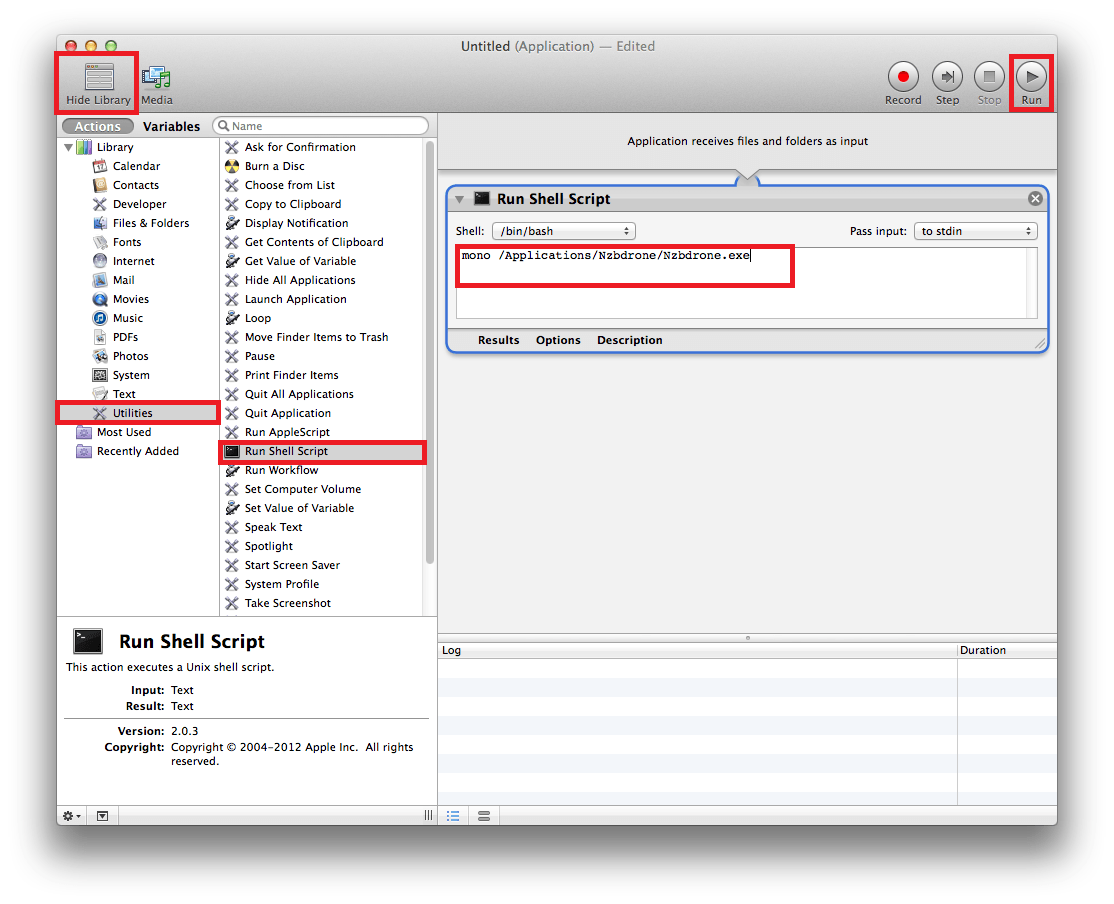Click the Record button in toolbar
The height and width of the screenshot is (904, 1114).
[903, 77]
